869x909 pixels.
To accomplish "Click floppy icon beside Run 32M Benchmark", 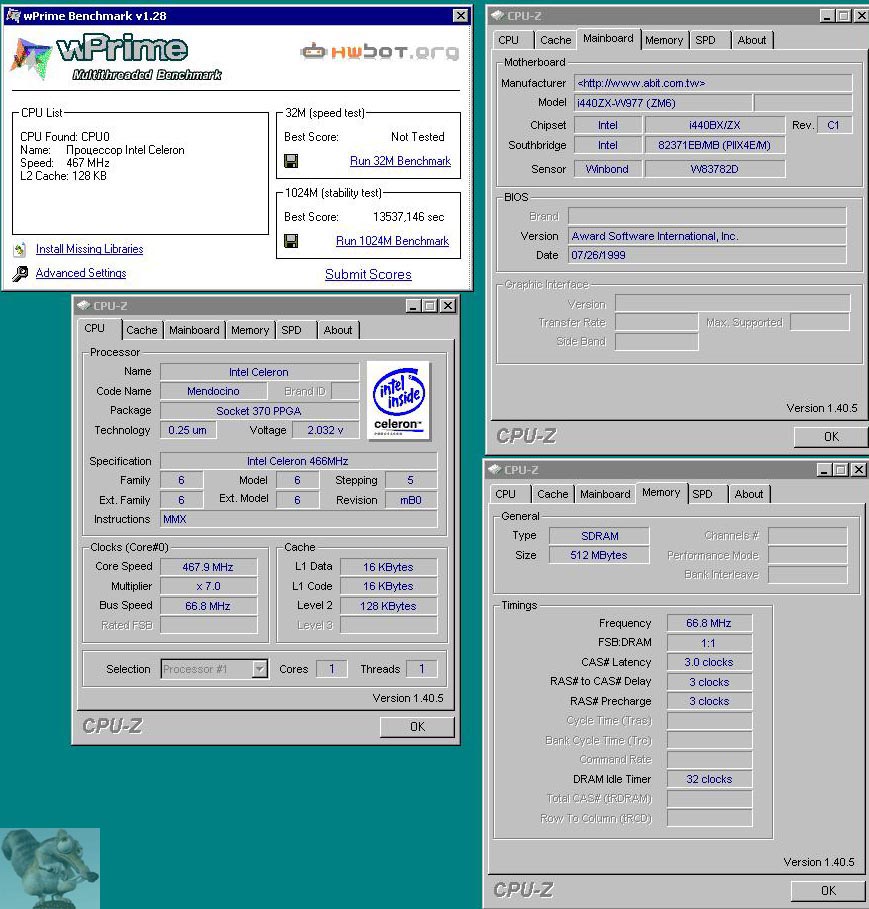I will [291, 161].
